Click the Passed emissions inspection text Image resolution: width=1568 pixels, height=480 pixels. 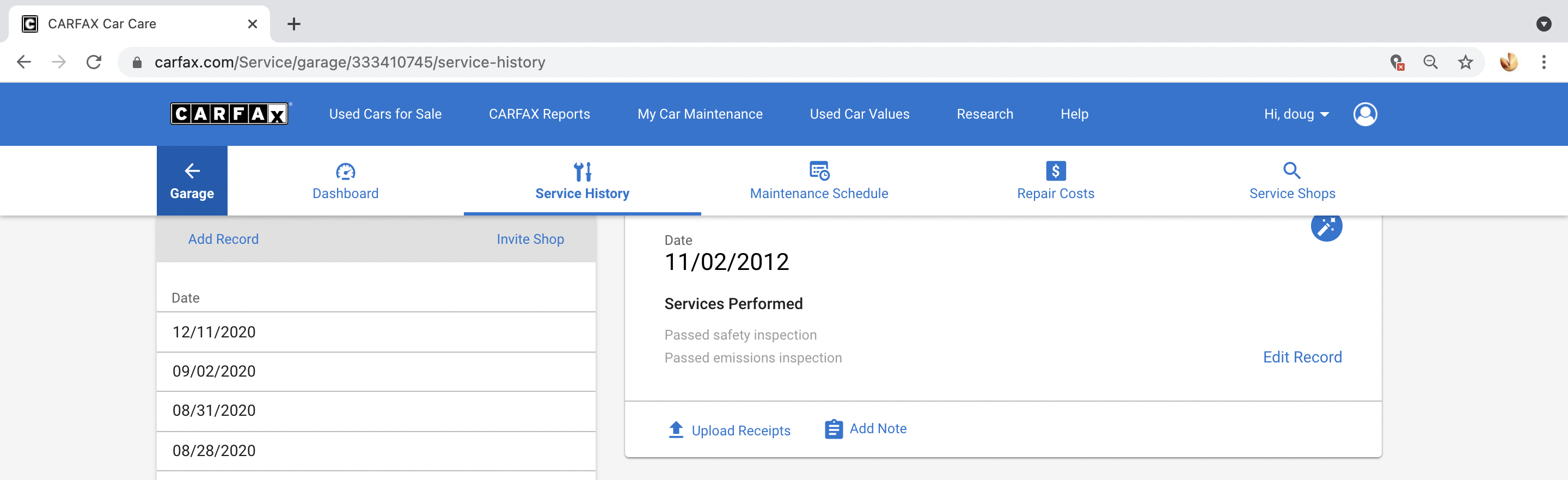click(753, 358)
